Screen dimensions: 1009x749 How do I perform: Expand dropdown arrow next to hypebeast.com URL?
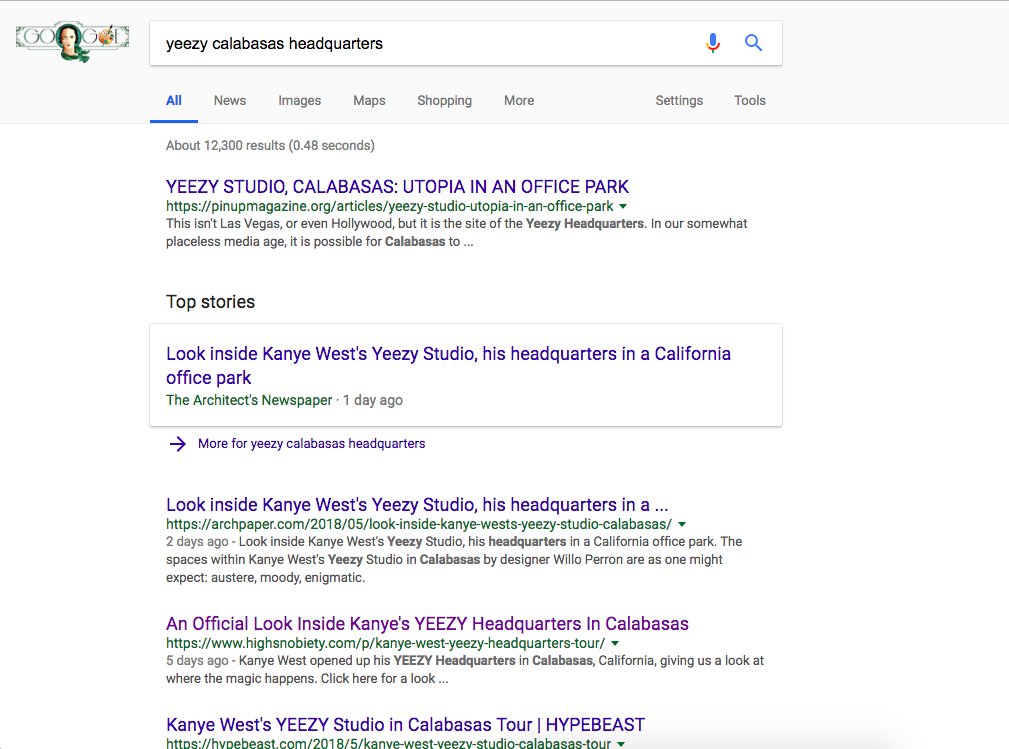click(620, 744)
